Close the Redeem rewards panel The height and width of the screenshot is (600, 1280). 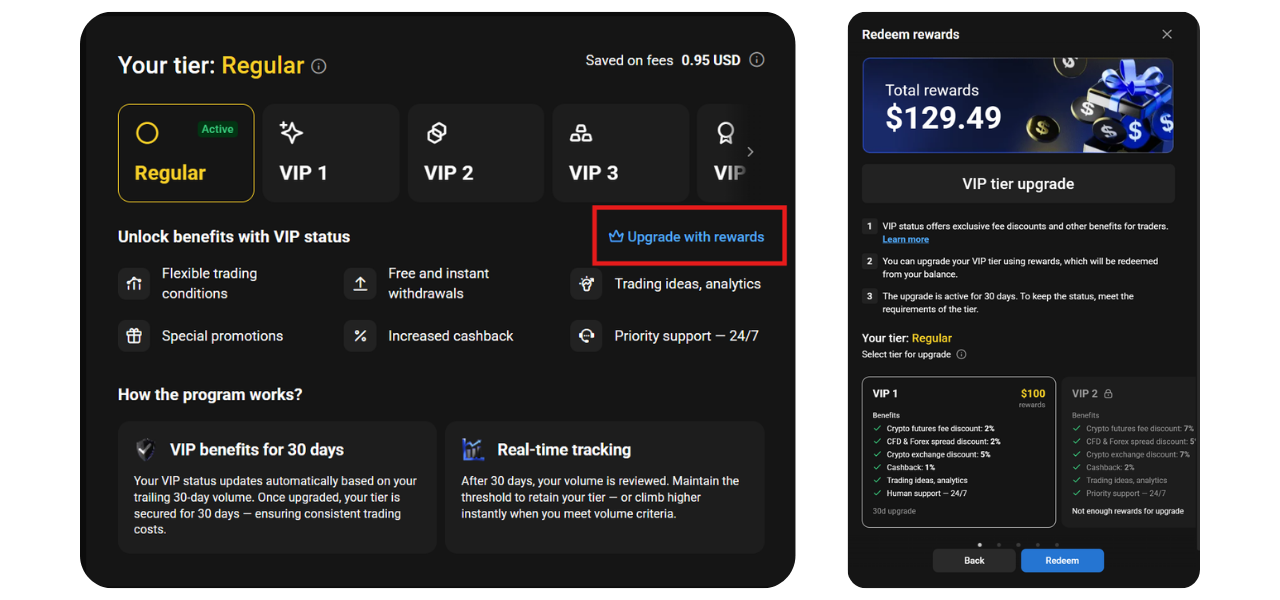pyautogui.click(x=1167, y=34)
